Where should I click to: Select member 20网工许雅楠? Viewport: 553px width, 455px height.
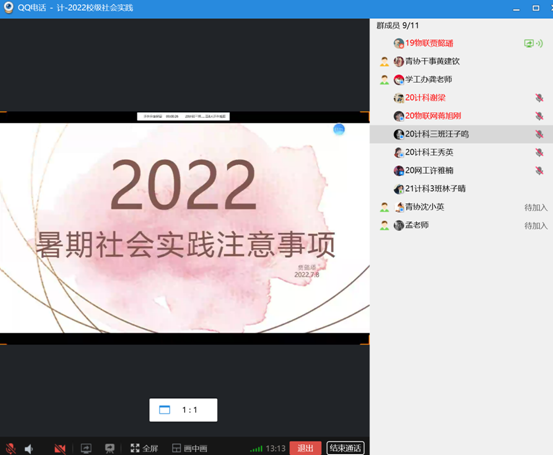point(461,171)
